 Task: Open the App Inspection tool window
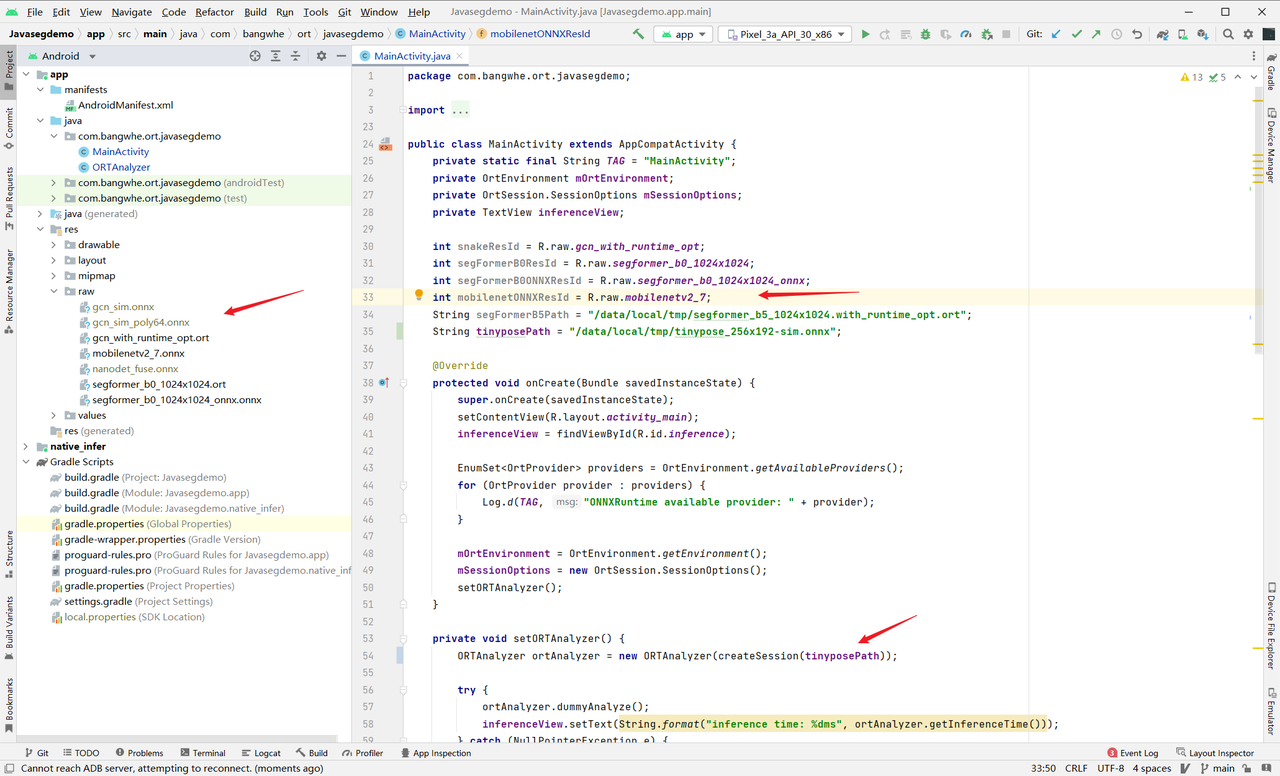(435, 753)
